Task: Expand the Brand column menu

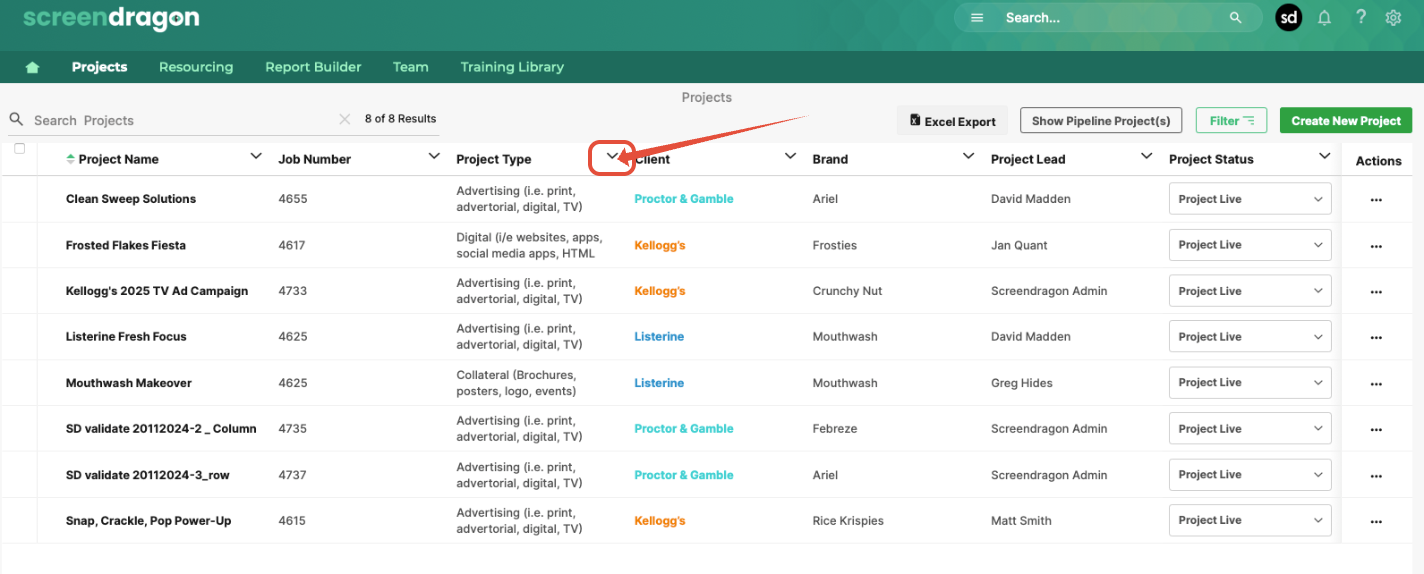Action: [968, 156]
